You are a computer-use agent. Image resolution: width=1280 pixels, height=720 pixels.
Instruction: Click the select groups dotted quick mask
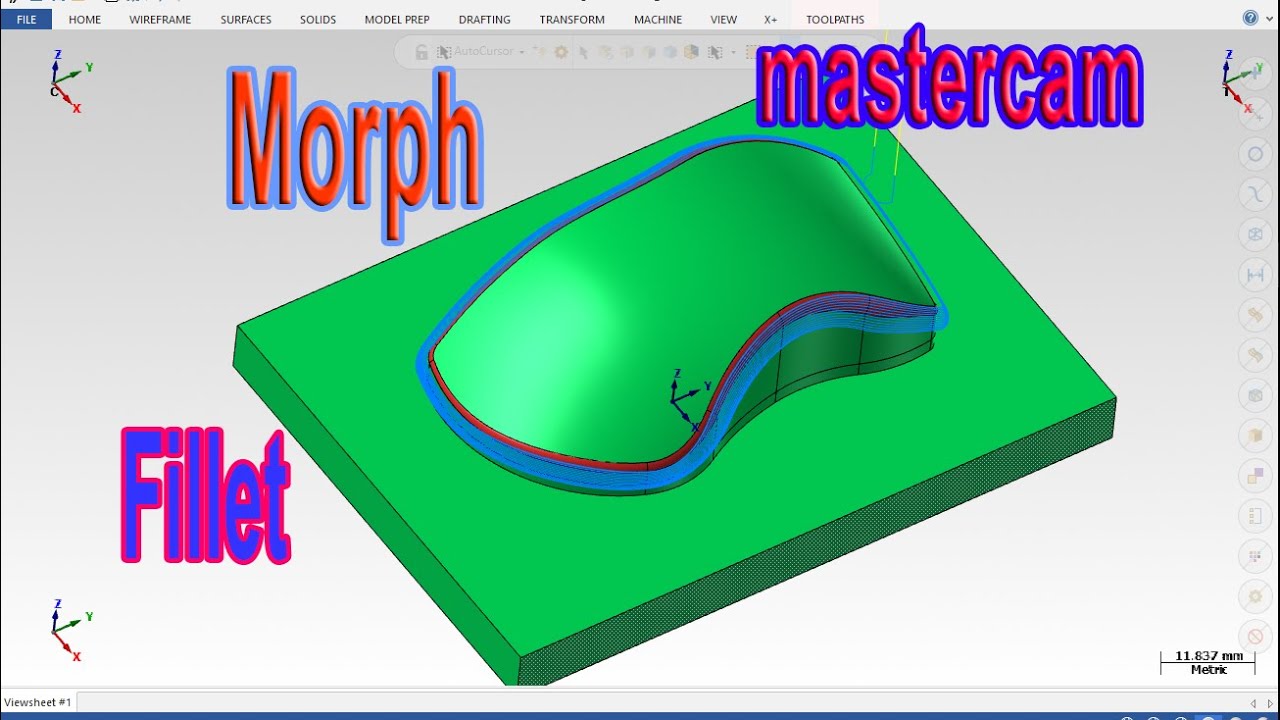point(1254,556)
